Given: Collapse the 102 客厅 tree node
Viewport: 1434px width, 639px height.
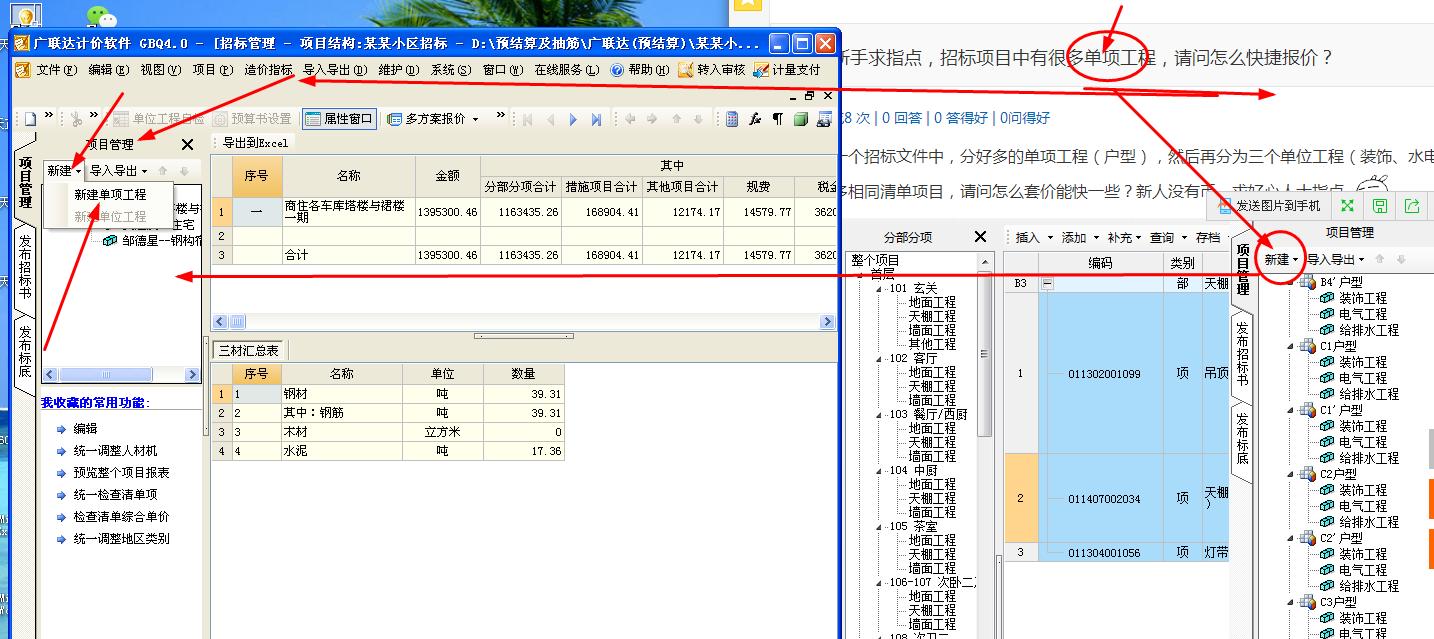Looking at the screenshot, I should coord(880,358).
